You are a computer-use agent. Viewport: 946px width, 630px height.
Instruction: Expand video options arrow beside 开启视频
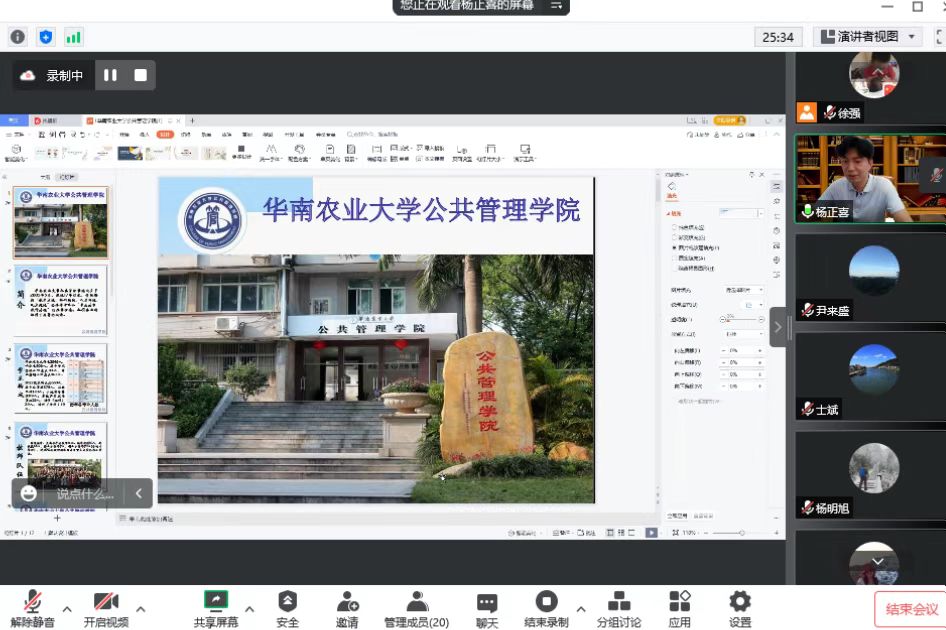141,608
